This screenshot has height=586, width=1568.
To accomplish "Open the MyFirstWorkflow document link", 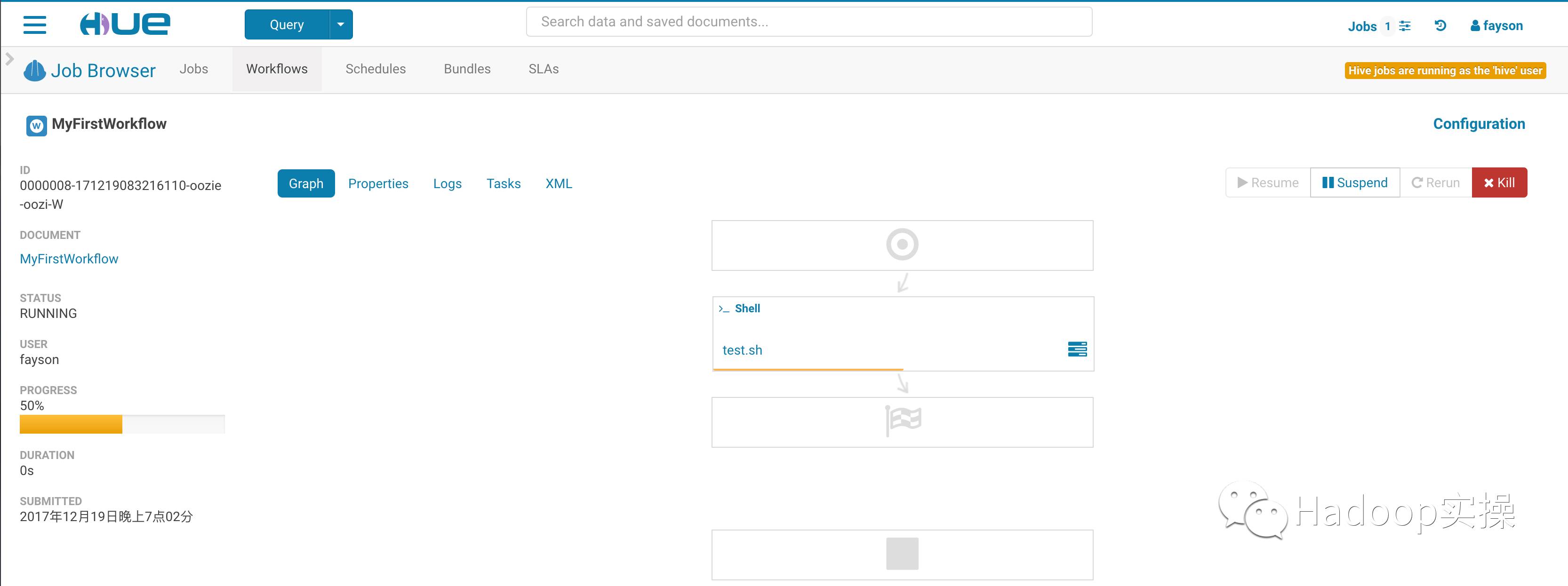I will [x=69, y=259].
